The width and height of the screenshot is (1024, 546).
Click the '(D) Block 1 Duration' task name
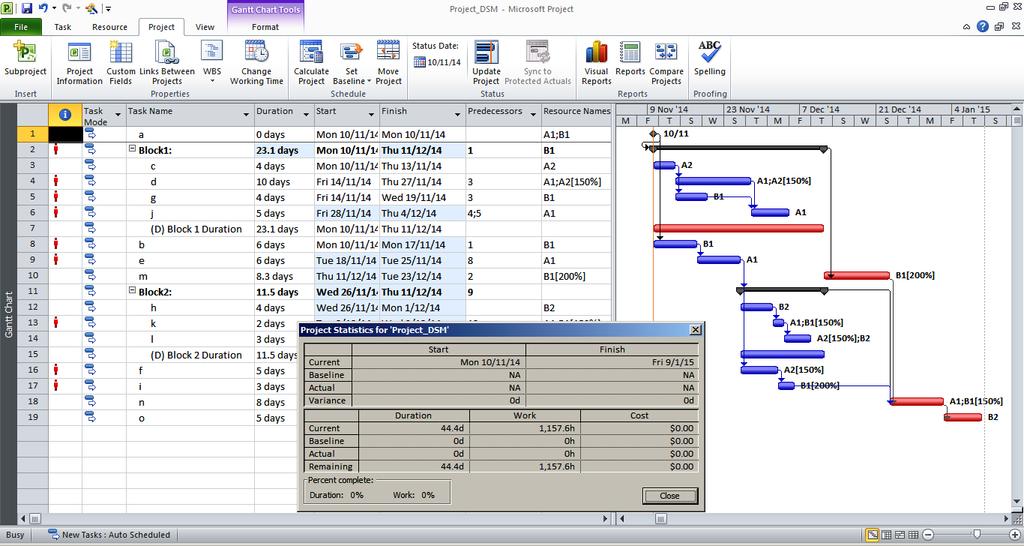(x=196, y=229)
